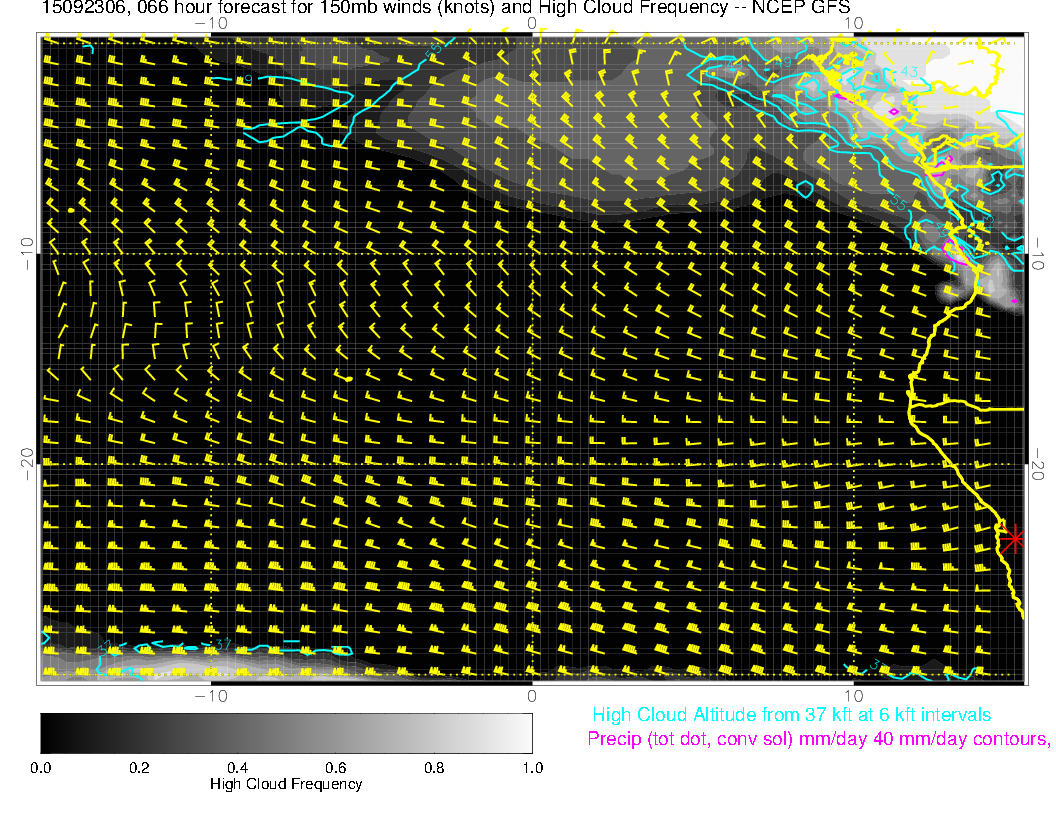Click the 'High Cloud Frequency' colorbar caption
This screenshot has height=816, width=1056.
286,784
